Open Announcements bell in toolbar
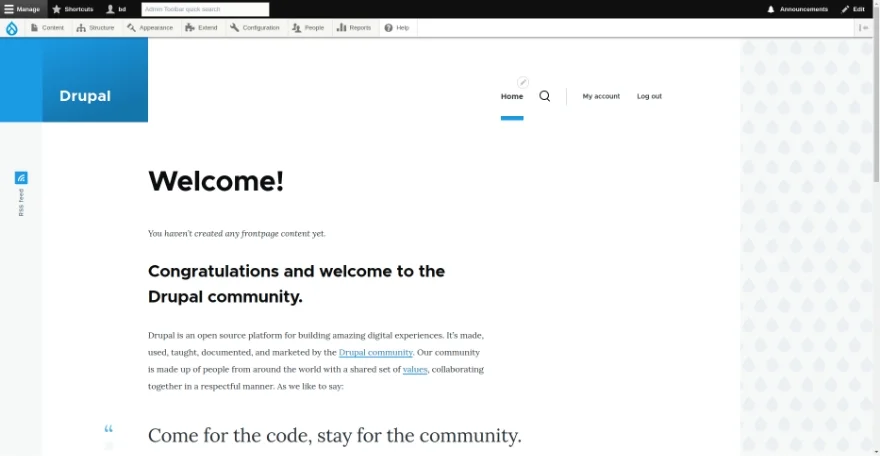The image size is (880, 456). tap(798, 9)
